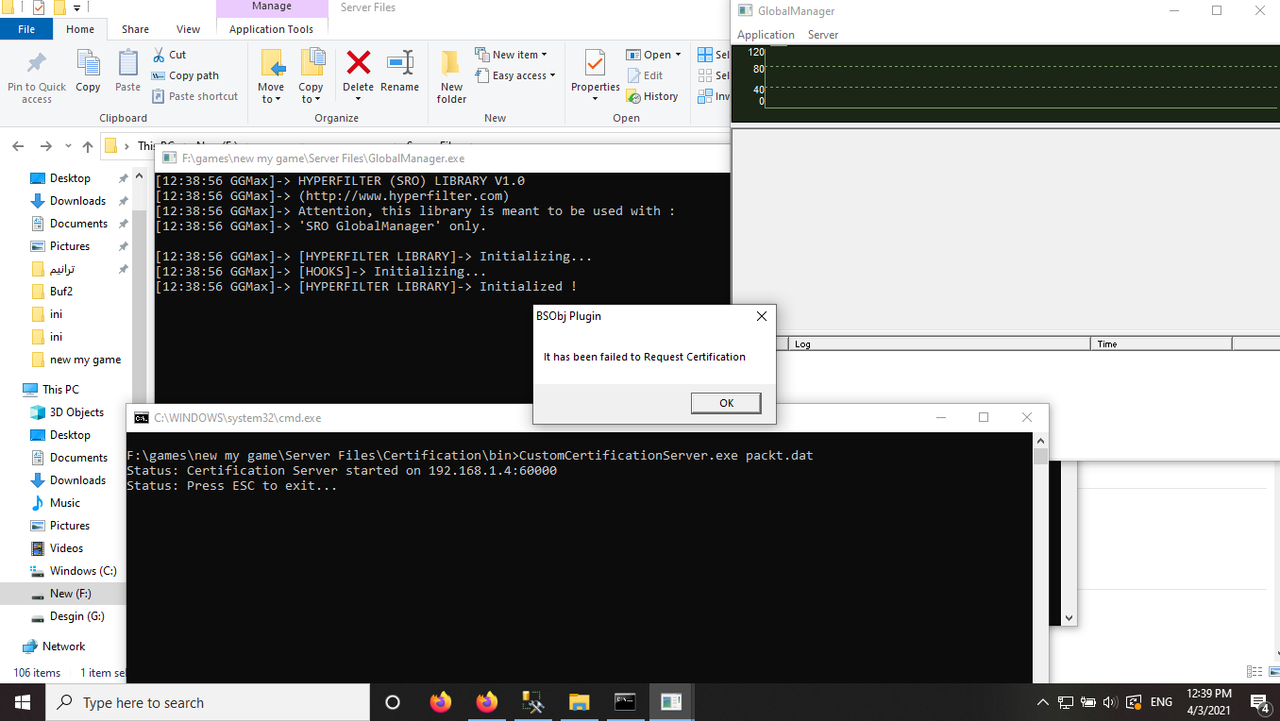
Task: Show hidden system tray icons chevron
Action: 1043,702
